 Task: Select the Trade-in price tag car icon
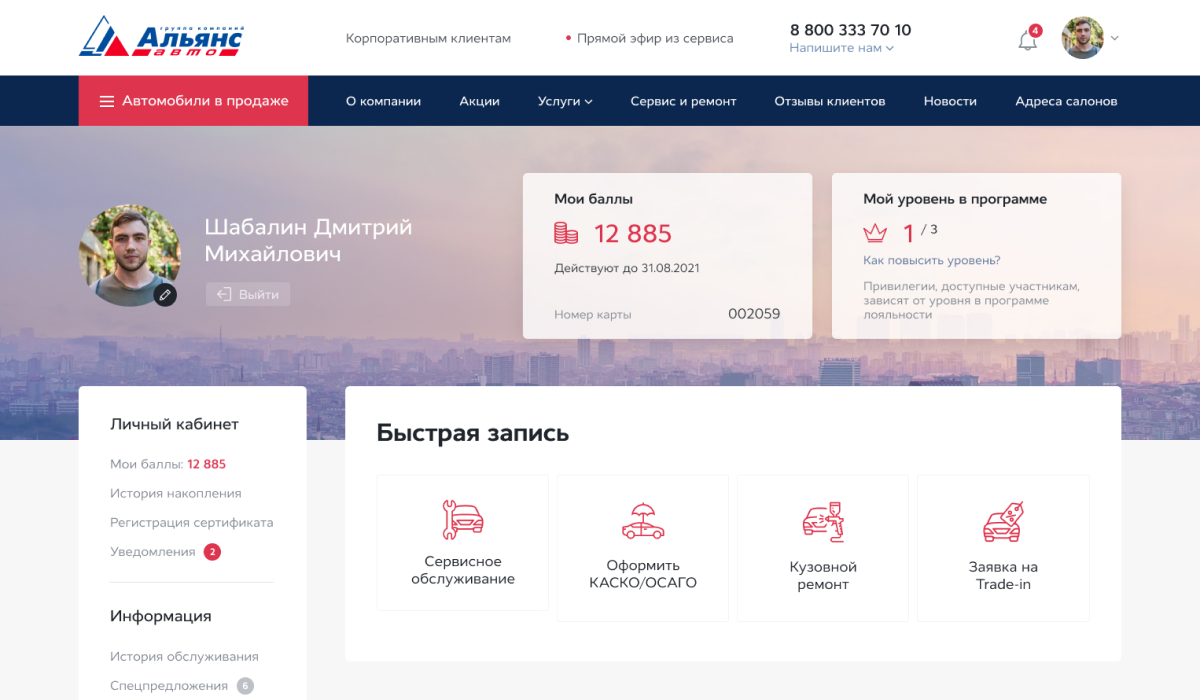tap(1003, 522)
